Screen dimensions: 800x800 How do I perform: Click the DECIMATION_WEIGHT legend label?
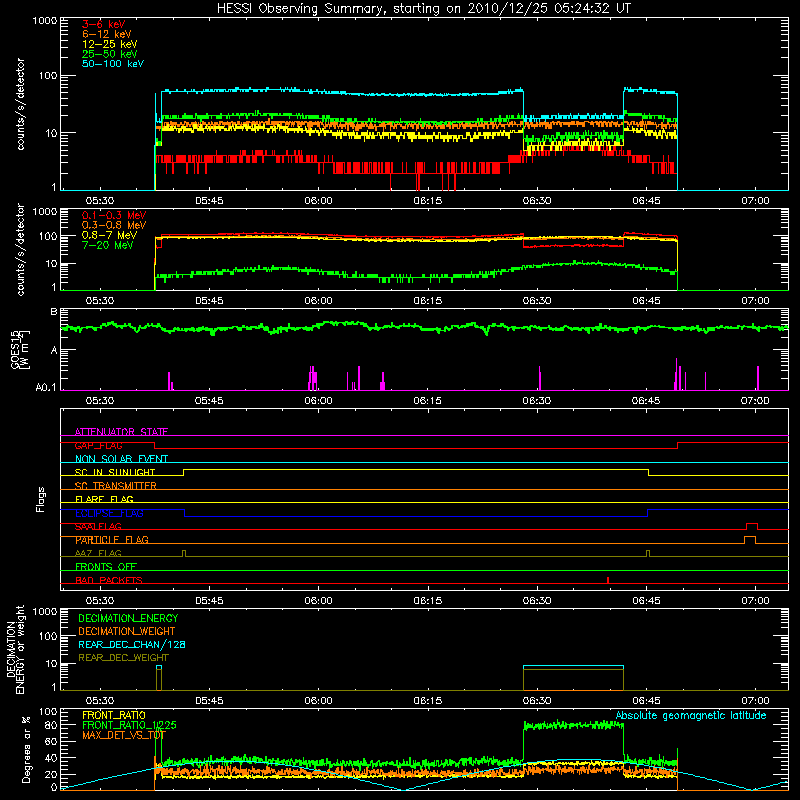pos(127,632)
